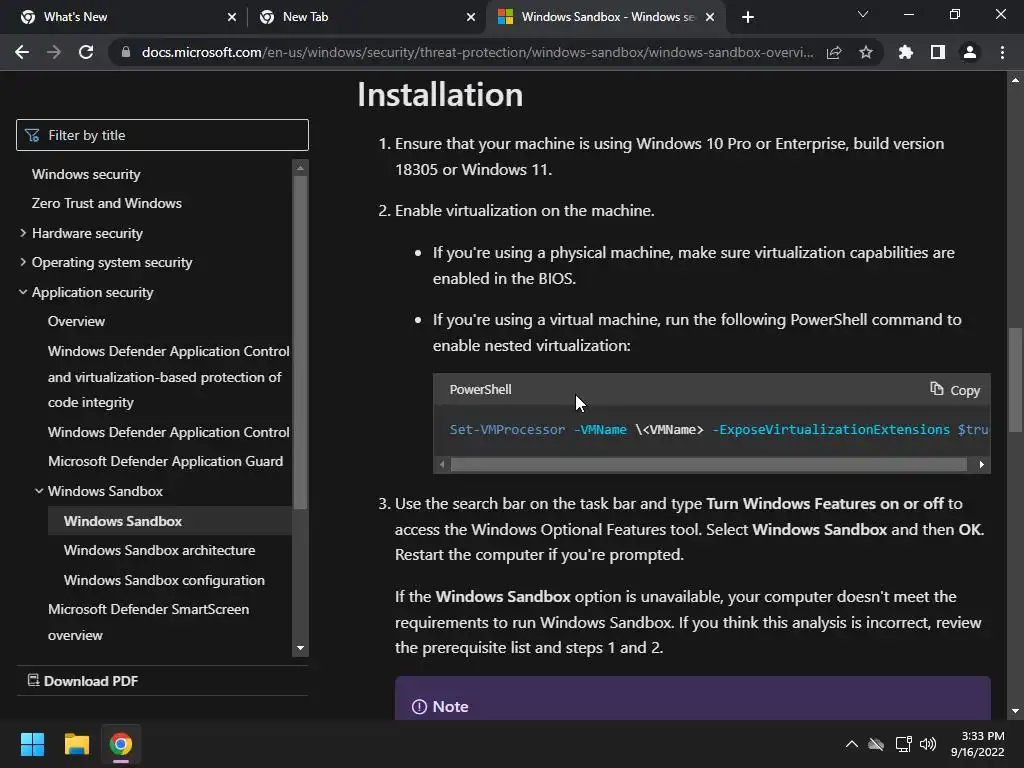Open Windows Sandbox configuration
This screenshot has height=768, width=1024.
click(x=164, y=580)
